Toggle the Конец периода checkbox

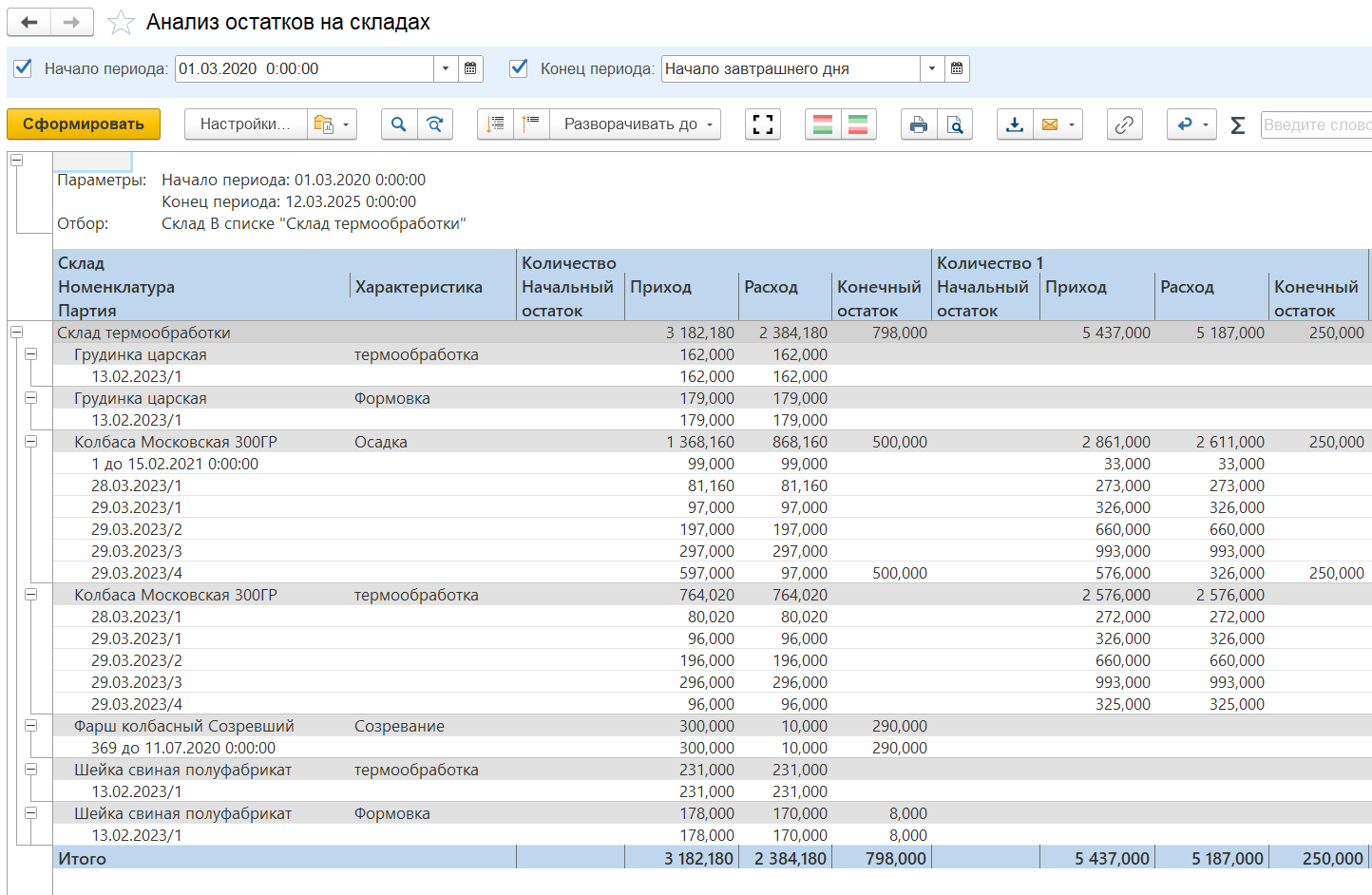pyautogui.click(x=519, y=68)
